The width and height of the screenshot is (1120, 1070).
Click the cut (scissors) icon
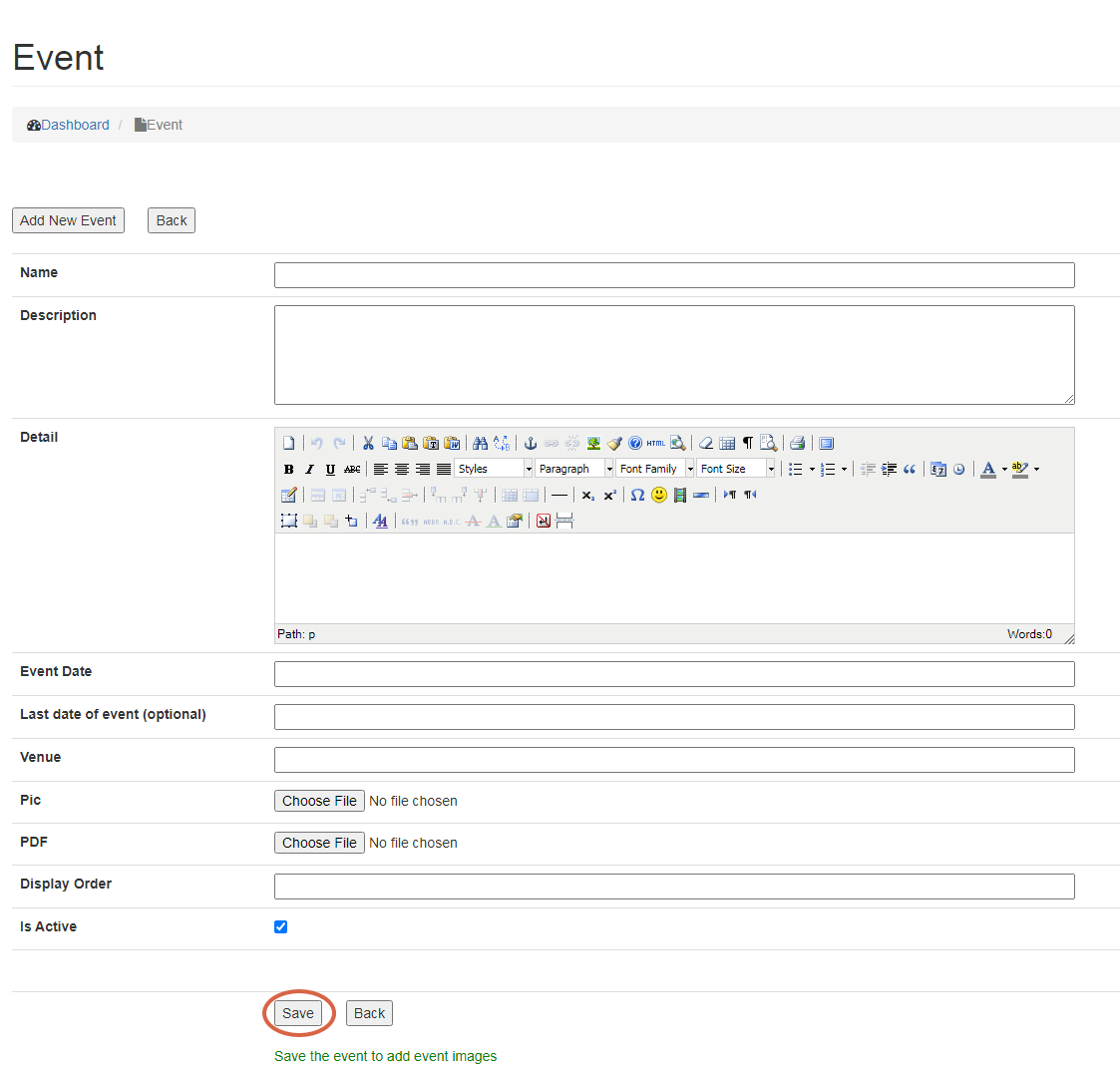click(368, 443)
